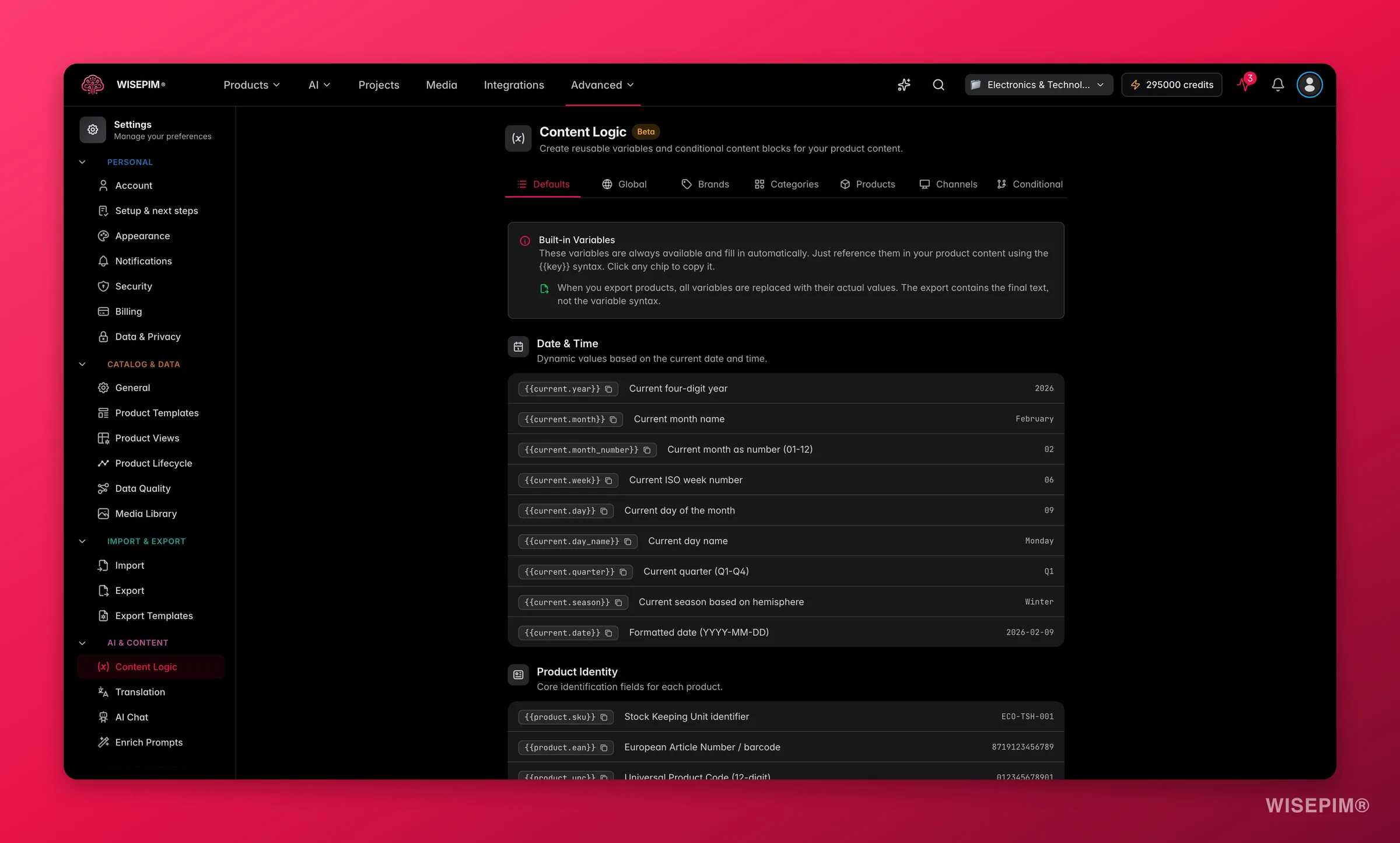The image size is (1400, 843).
Task: Collapse the IMPORT & EXPORT section
Action: coord(82,541)
